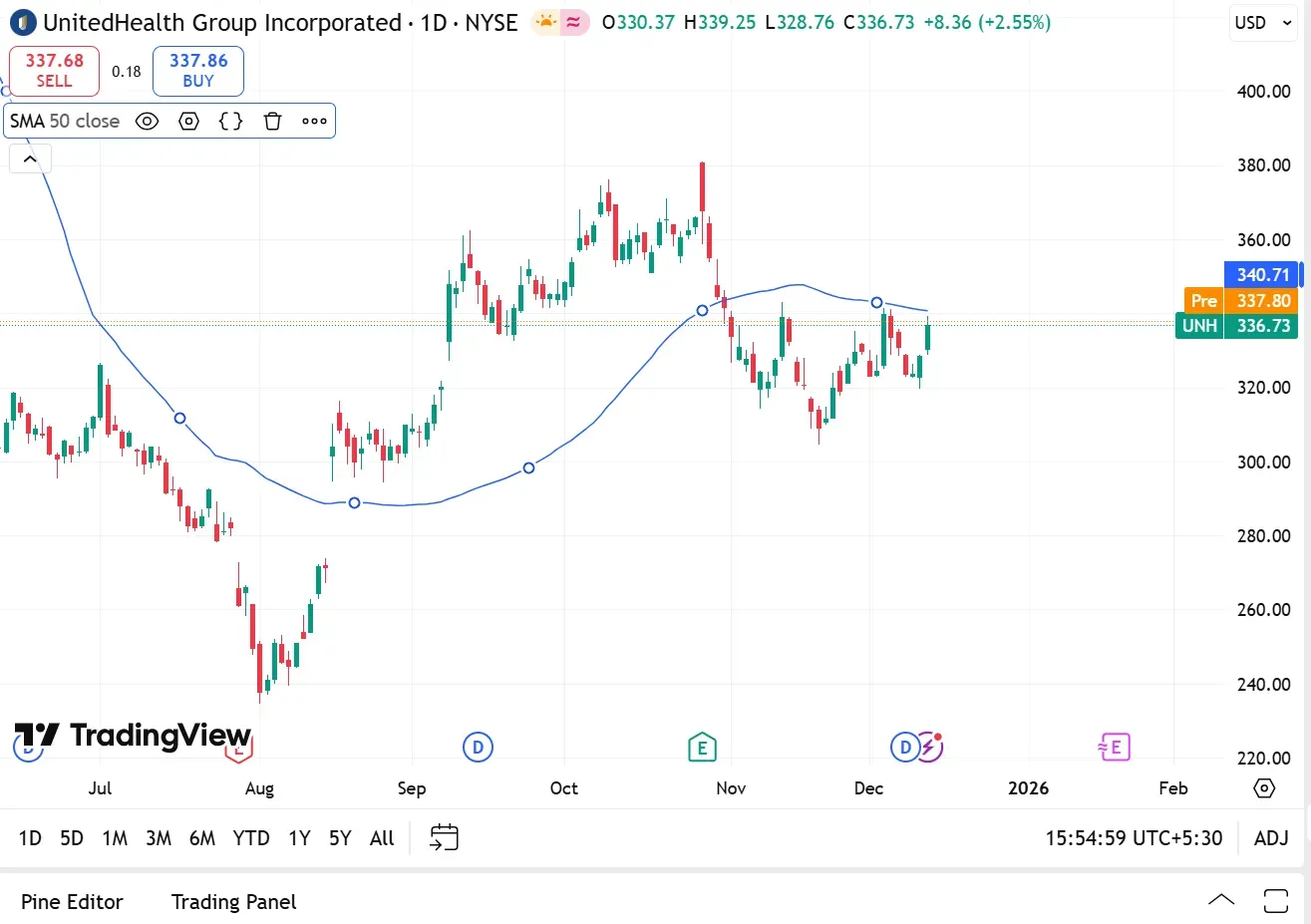1311x924 pixels.
Task: Toggle the 1Y time range
Action: (299, 838)
